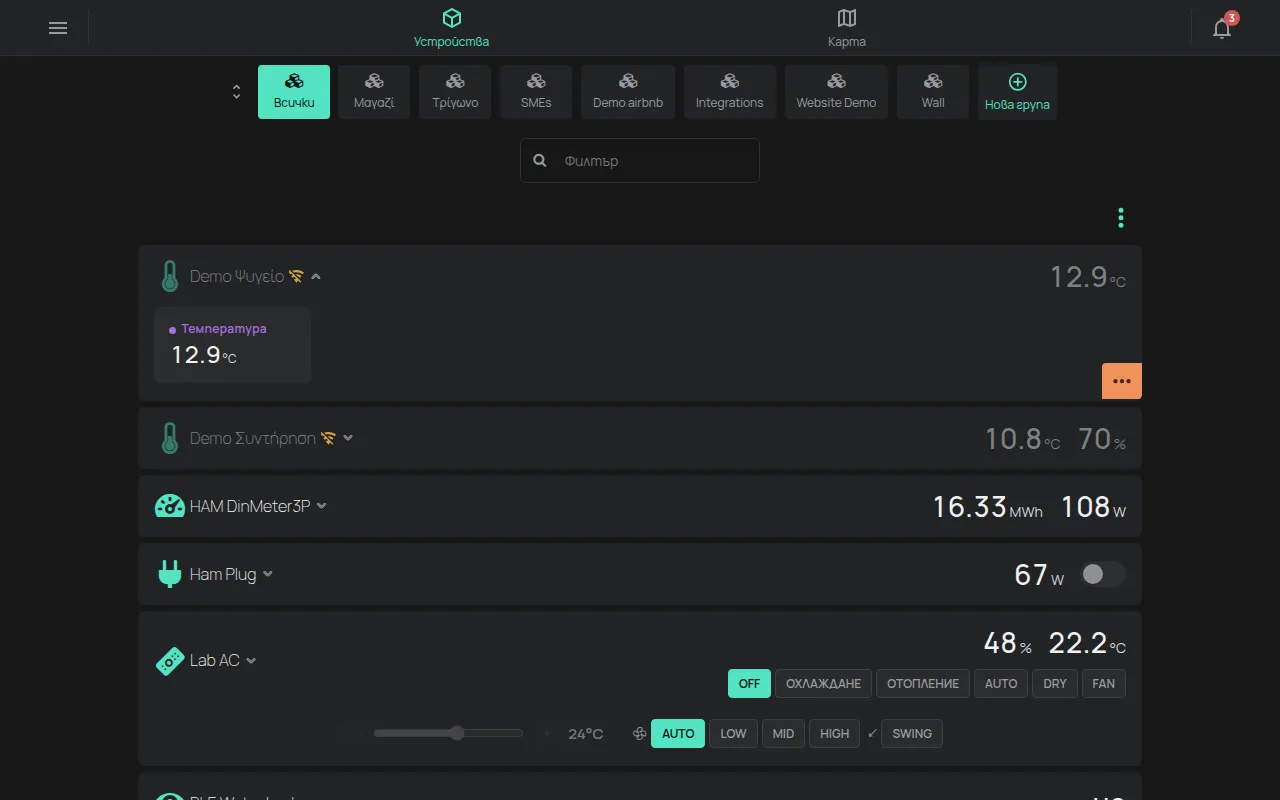Image resolution: width=1280 pixels, height=800 pixels.
Task: Click the Wi-Fi warning icon on Demo Ψυγείο
Action: (x=296, y=276)
